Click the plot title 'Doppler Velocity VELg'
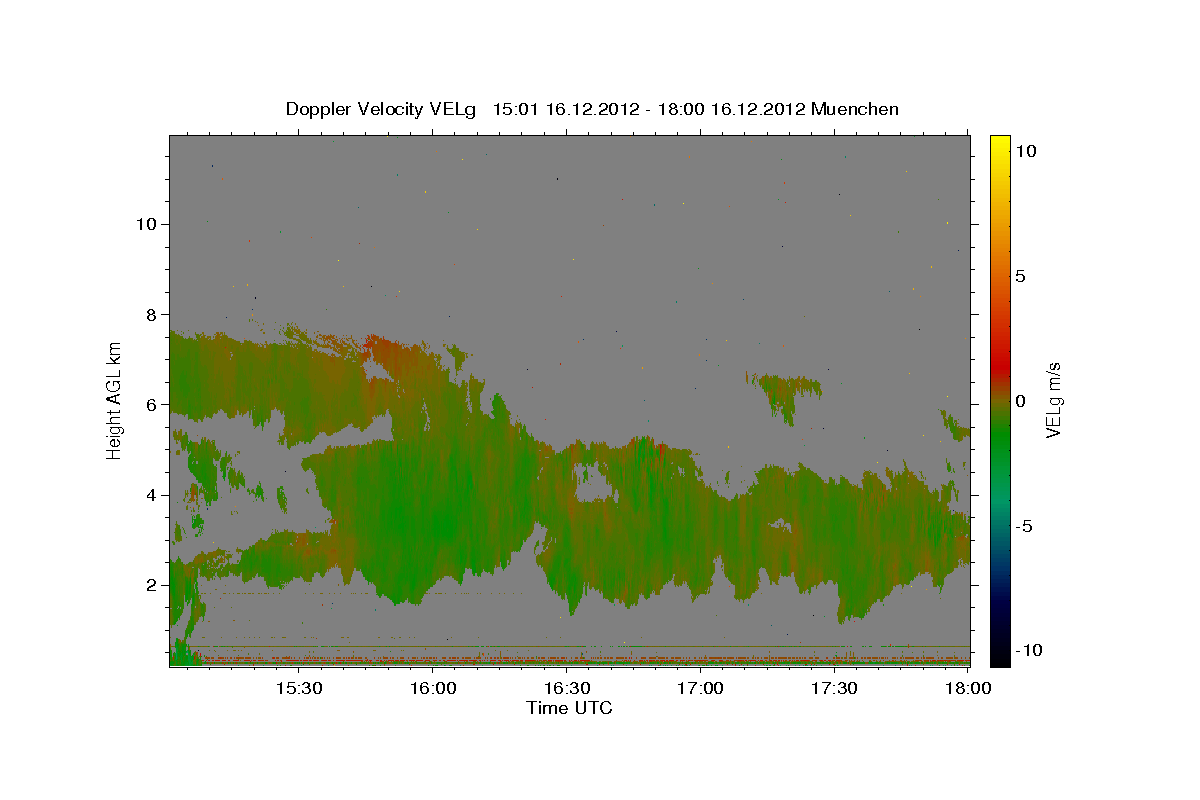This screenshot has height=800, width=1200. pos(382,109)
